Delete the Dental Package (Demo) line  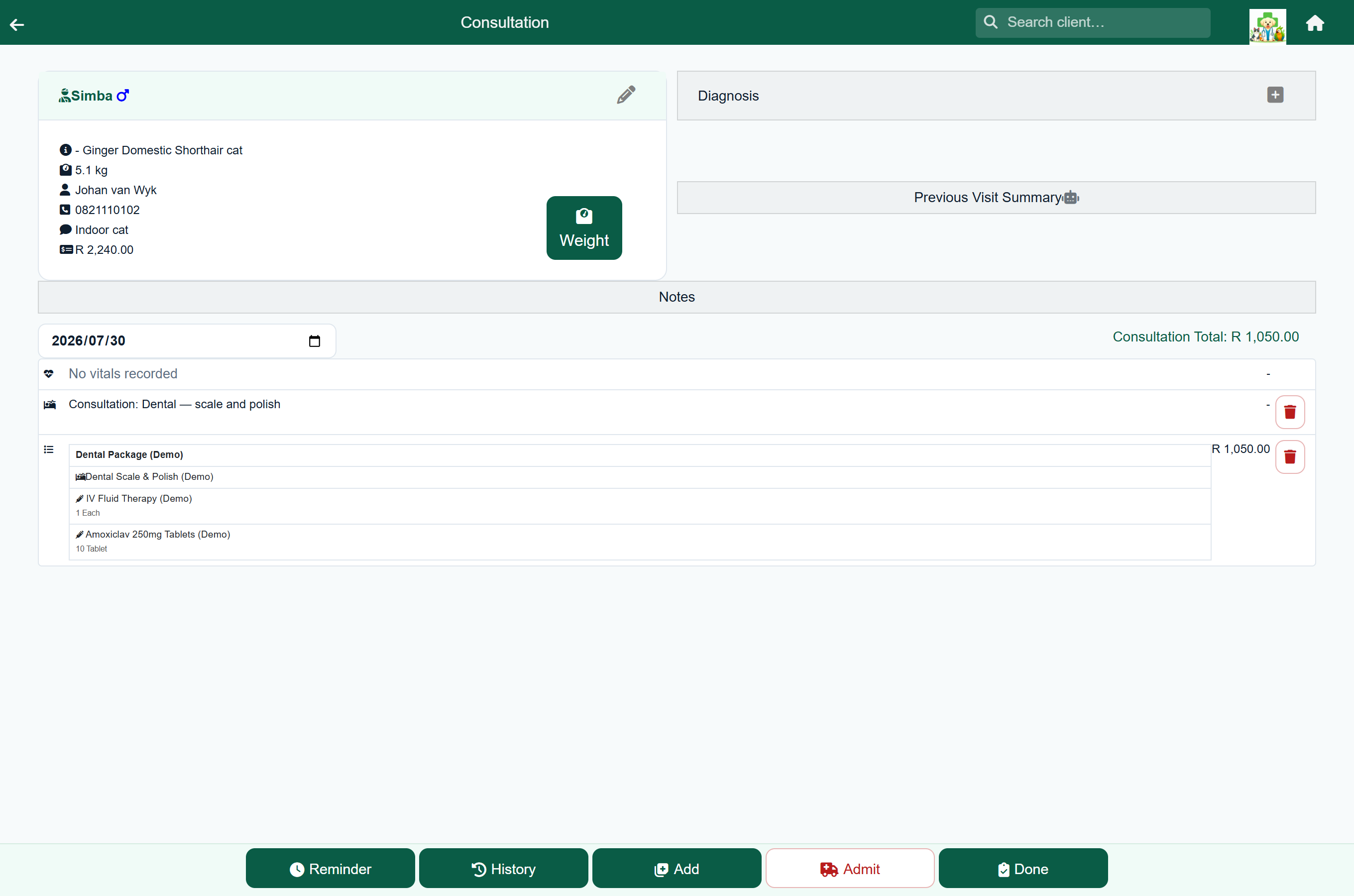[x=1290, y=457]
